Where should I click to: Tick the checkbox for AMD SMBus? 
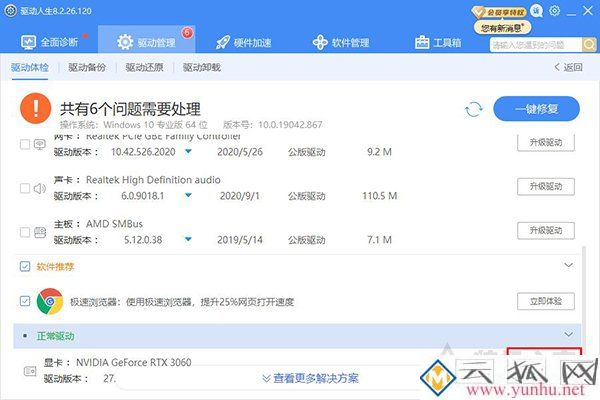tap(25, 232)
